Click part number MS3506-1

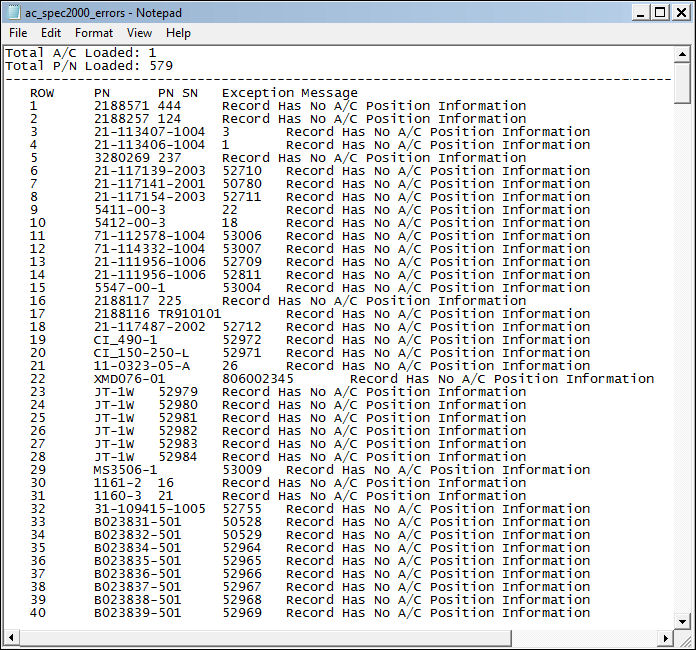[x=126, y=469]
